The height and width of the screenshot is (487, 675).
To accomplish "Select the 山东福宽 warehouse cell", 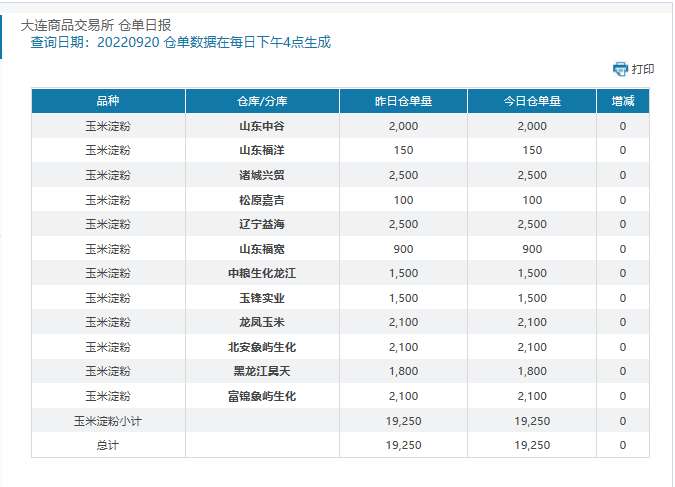I will tap(262, 249).
